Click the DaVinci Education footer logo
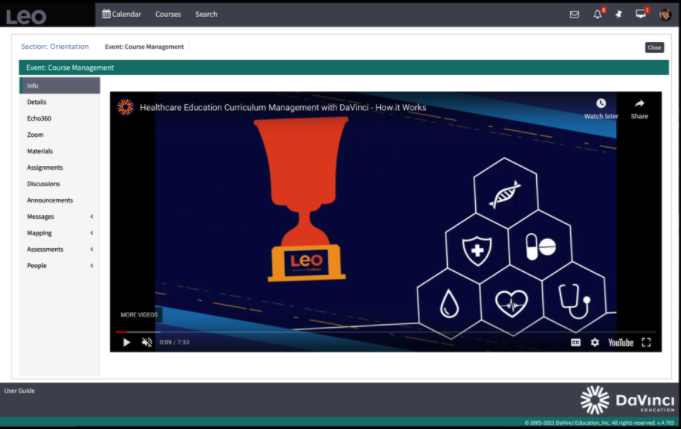Image resolution: width=681 pixels, height=429 pixels. [x=627, y=400]
